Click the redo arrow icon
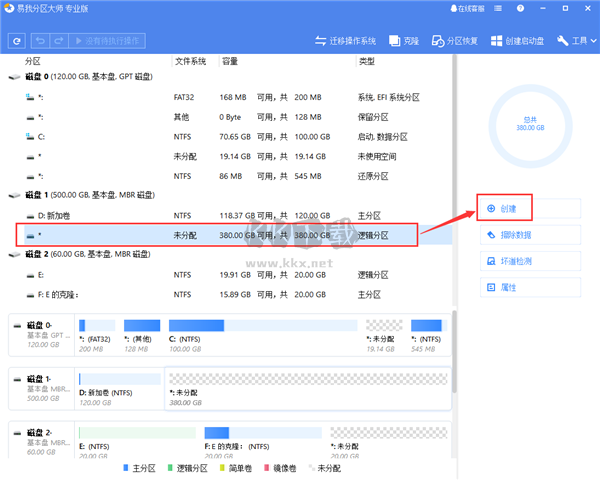Image resolution: width=600 pixels, height=480 pixels. pyautogui.click(x=58, y=41)
